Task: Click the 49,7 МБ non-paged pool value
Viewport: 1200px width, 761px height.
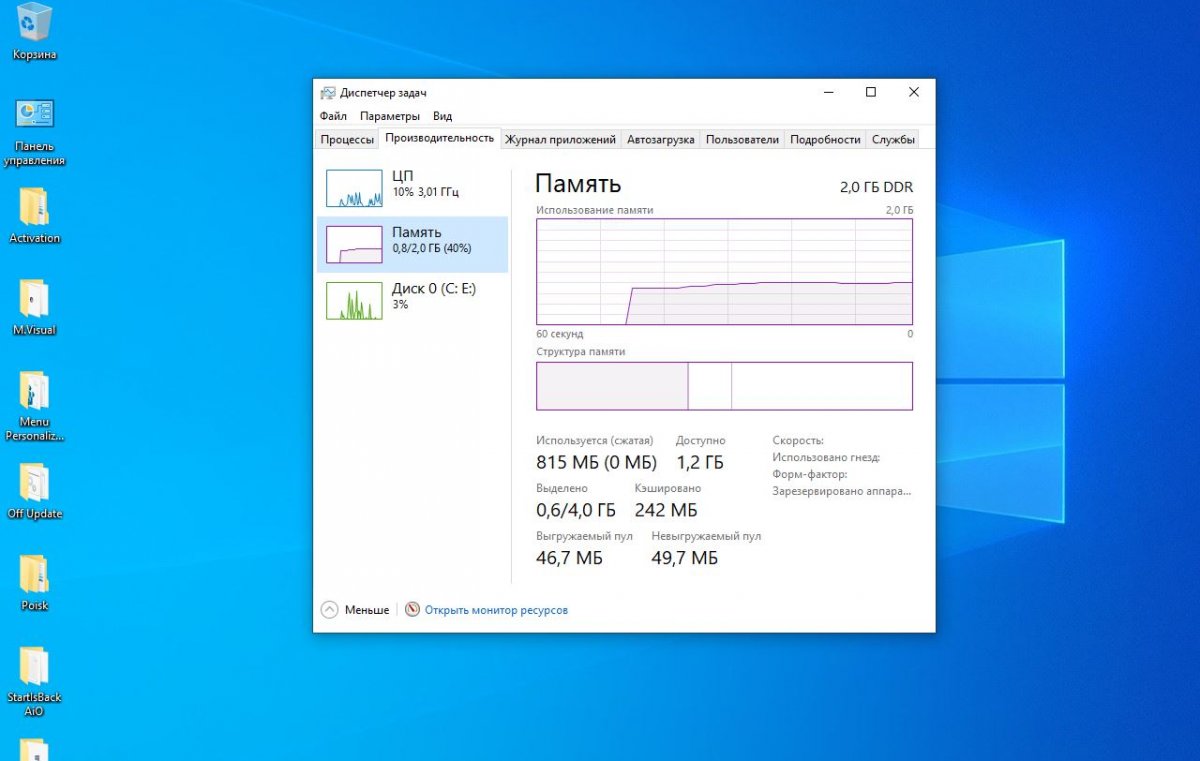Action: 685,558
